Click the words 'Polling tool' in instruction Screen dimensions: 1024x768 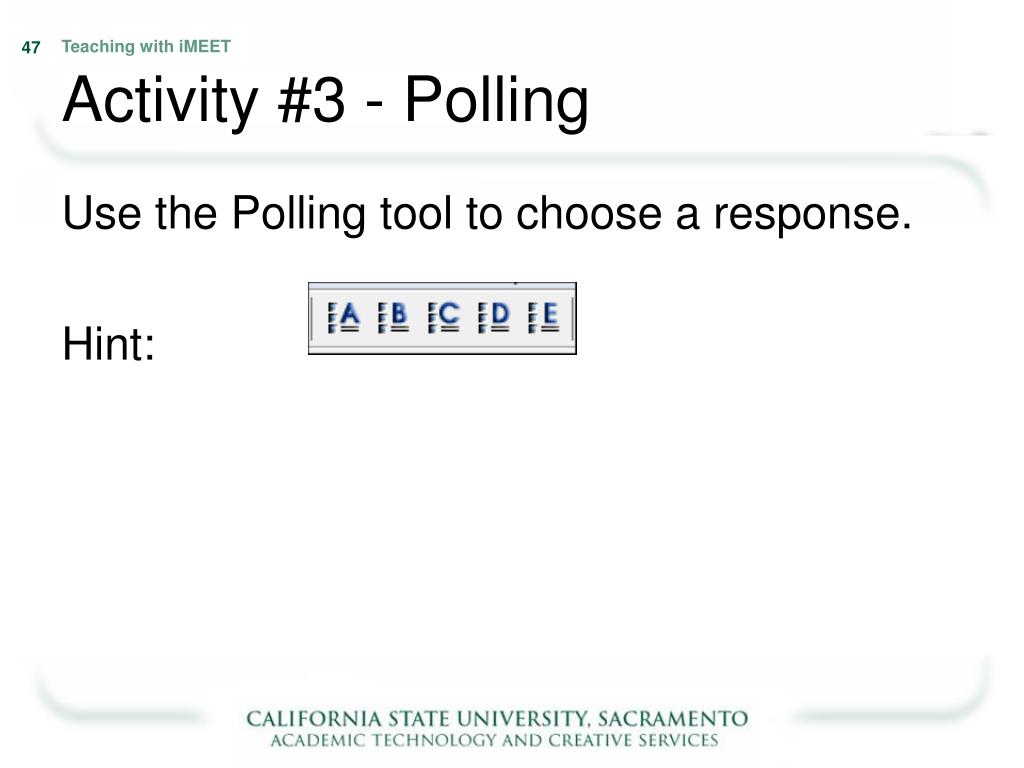coord(342,215)
